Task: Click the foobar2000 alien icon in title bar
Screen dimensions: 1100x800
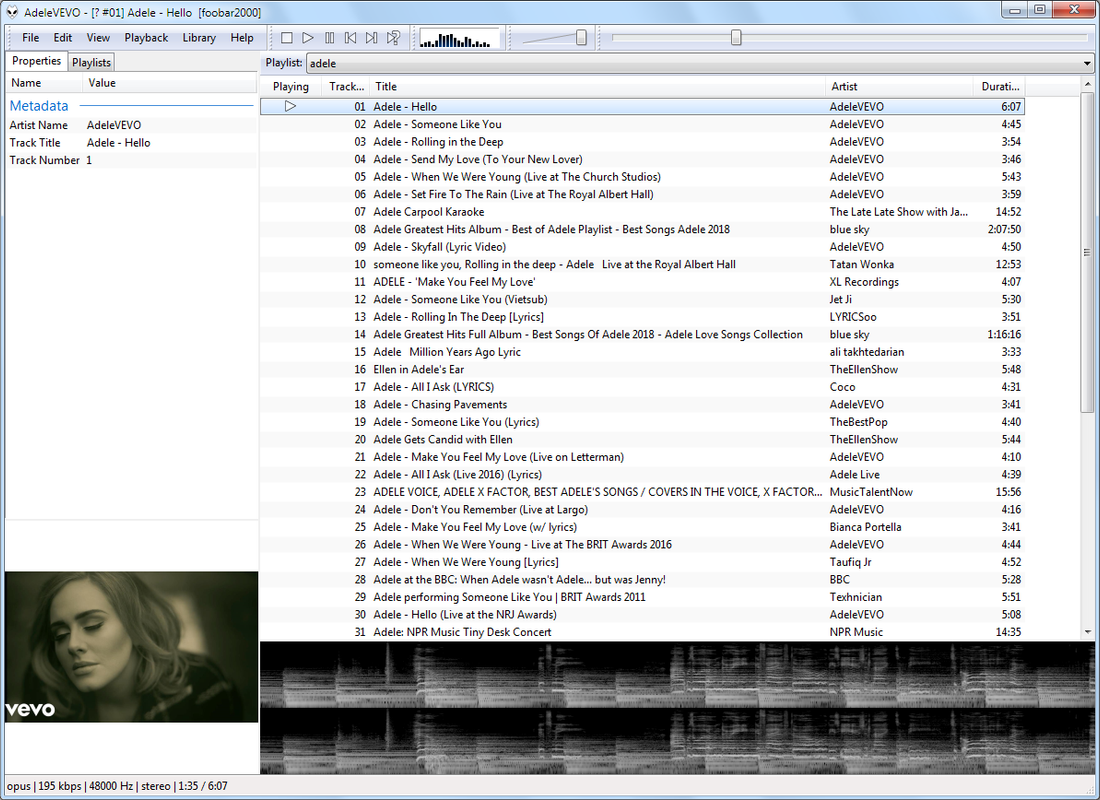Action: point(12,12)
